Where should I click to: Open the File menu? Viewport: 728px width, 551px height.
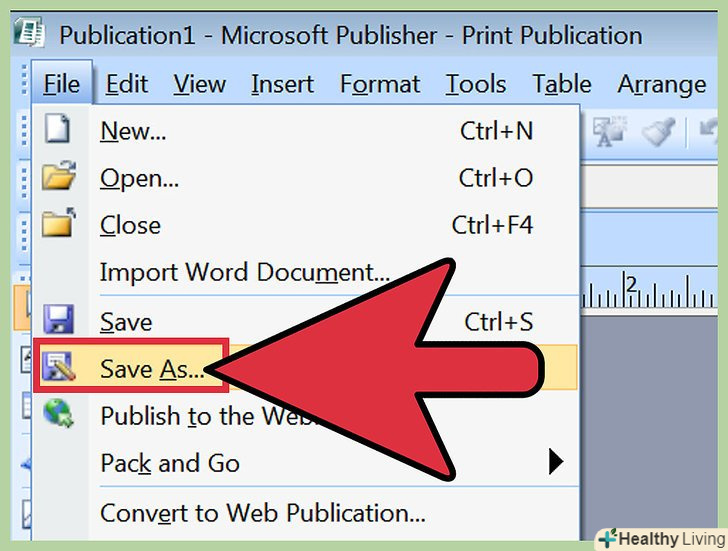62,84
